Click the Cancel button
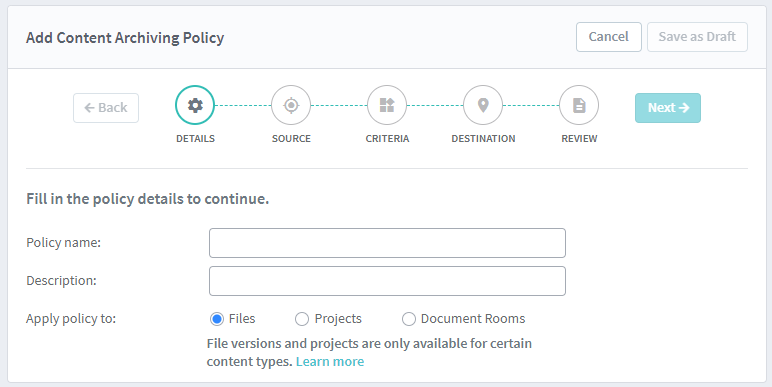 (609, 37)
